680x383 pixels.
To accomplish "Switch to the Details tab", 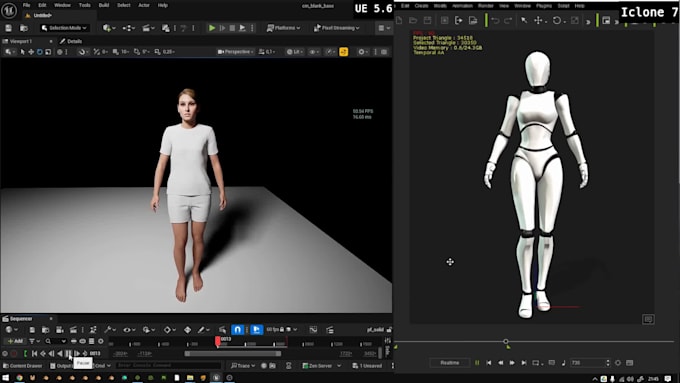I will pyautogui.click(x=71, y=41).
